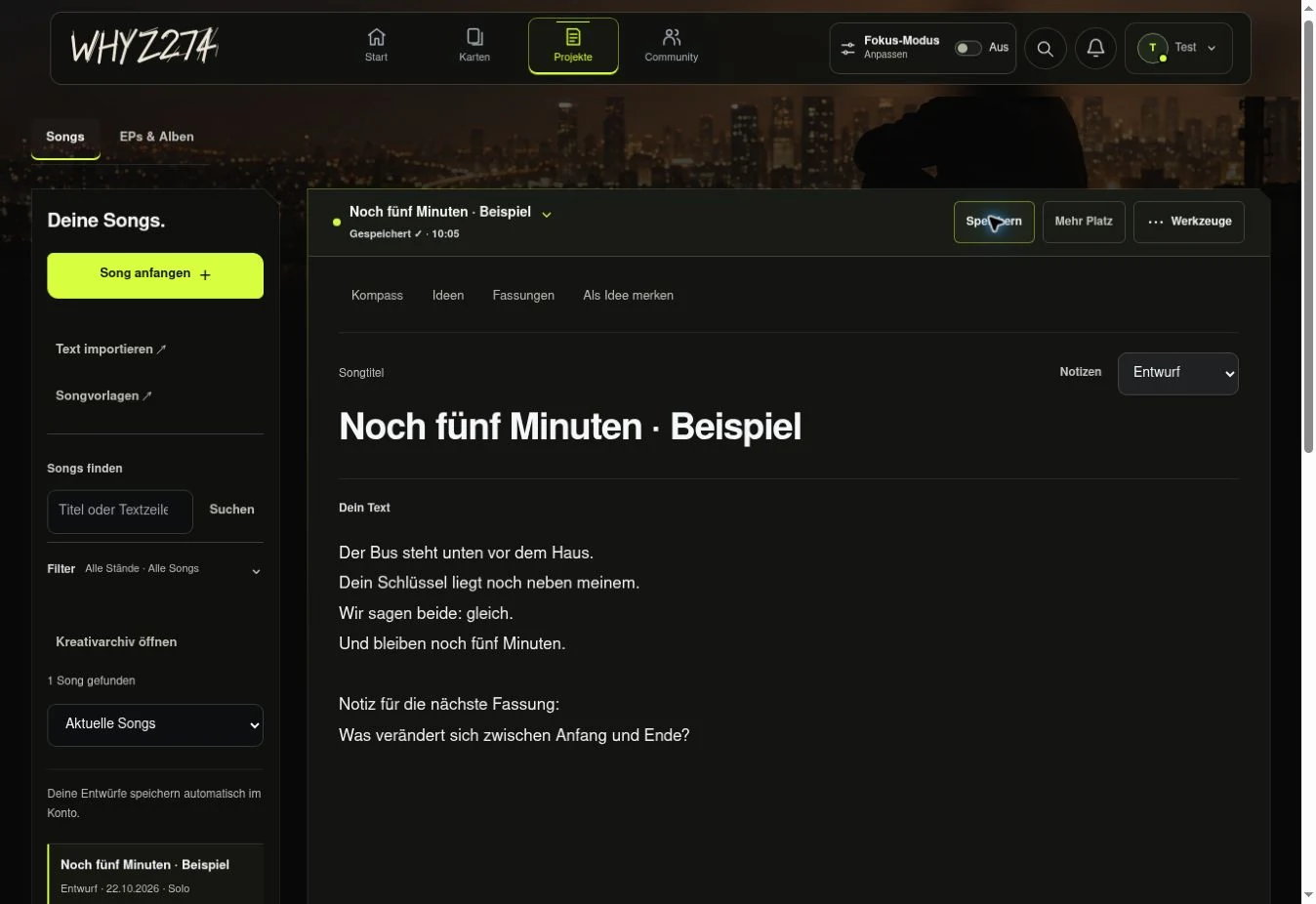Open Karten via the cards icon
This screenshot has height=904, width=1316.
[x=474, y=37]
